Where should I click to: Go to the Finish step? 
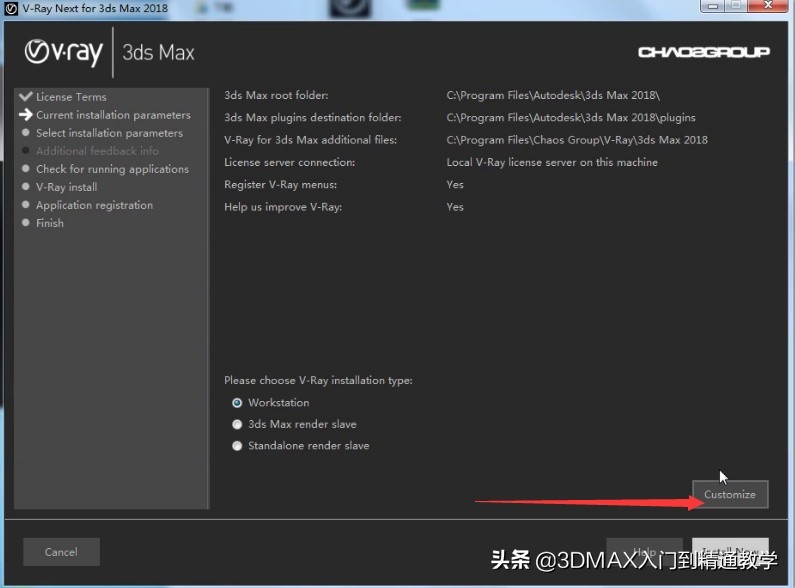point(50,223)
